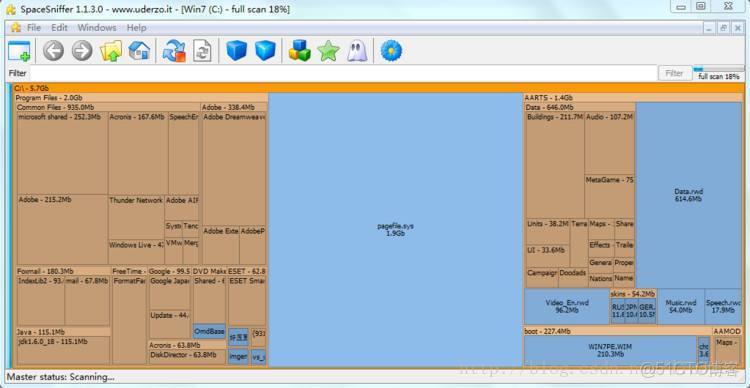Open the Windows menu
750x388 pixels.
pos(97,28)
